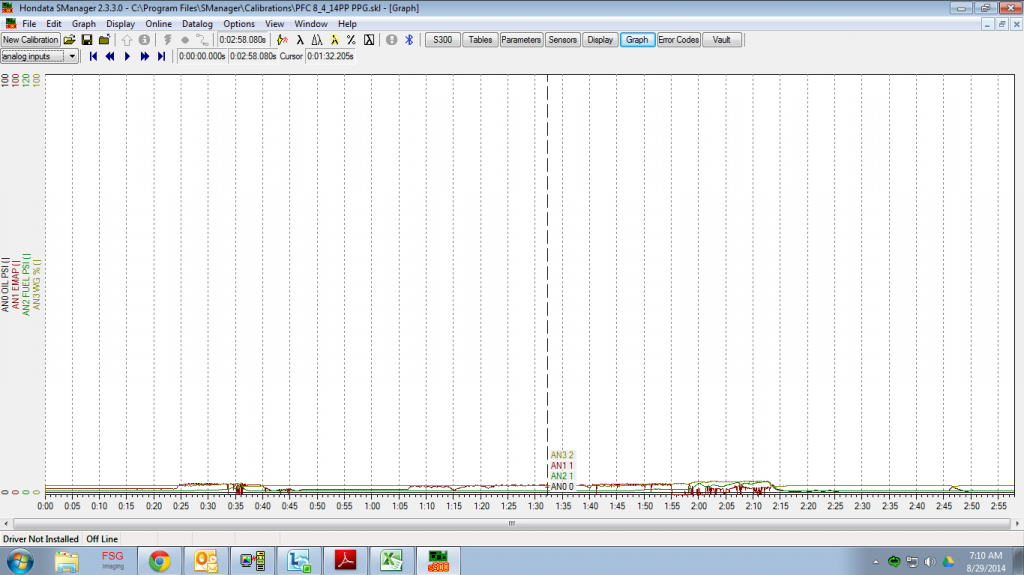Image resolution: width=1024 pixels, height=575 pixels.
Task: Click the Cursor time field
Action: 330,57
